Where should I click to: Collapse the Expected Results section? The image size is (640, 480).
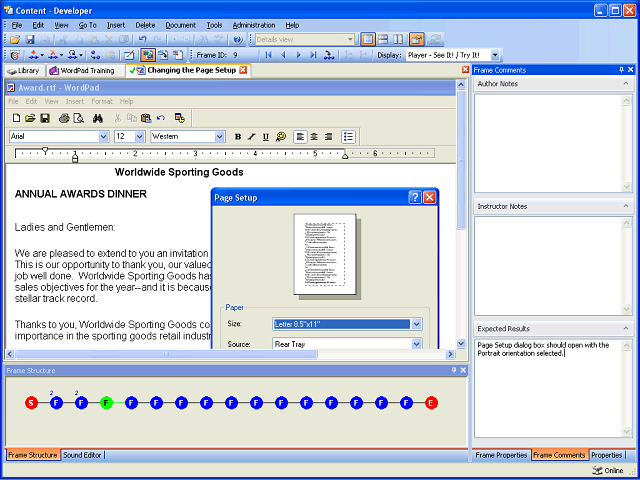[x=626, y=329]
